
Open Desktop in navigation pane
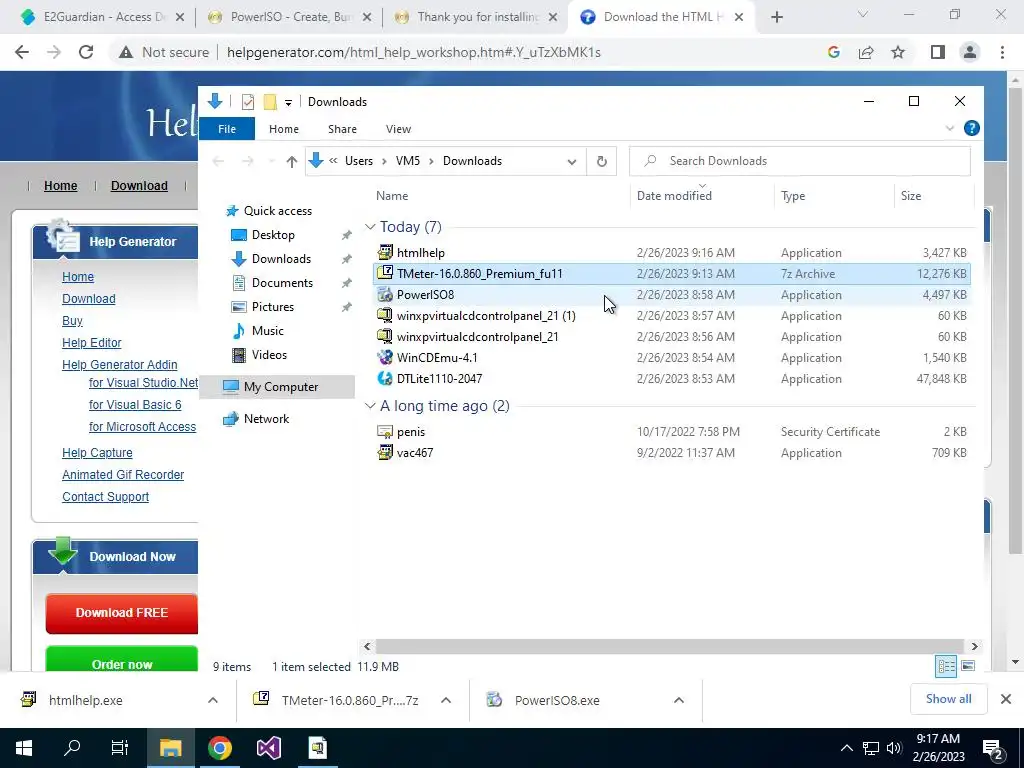(273, 235)
